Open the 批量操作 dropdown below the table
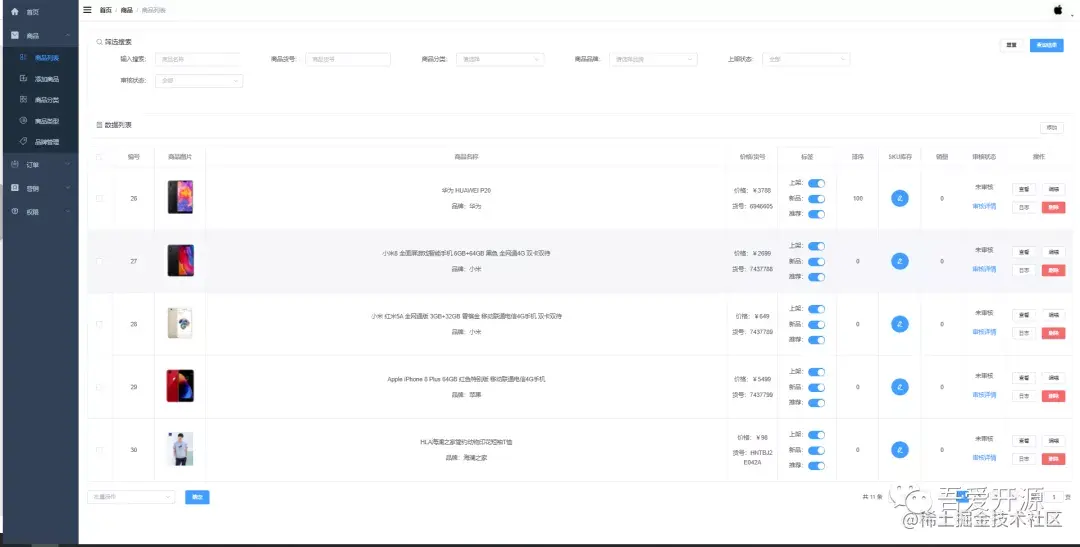Screen dimensions: 1080x547 [131, 497]
